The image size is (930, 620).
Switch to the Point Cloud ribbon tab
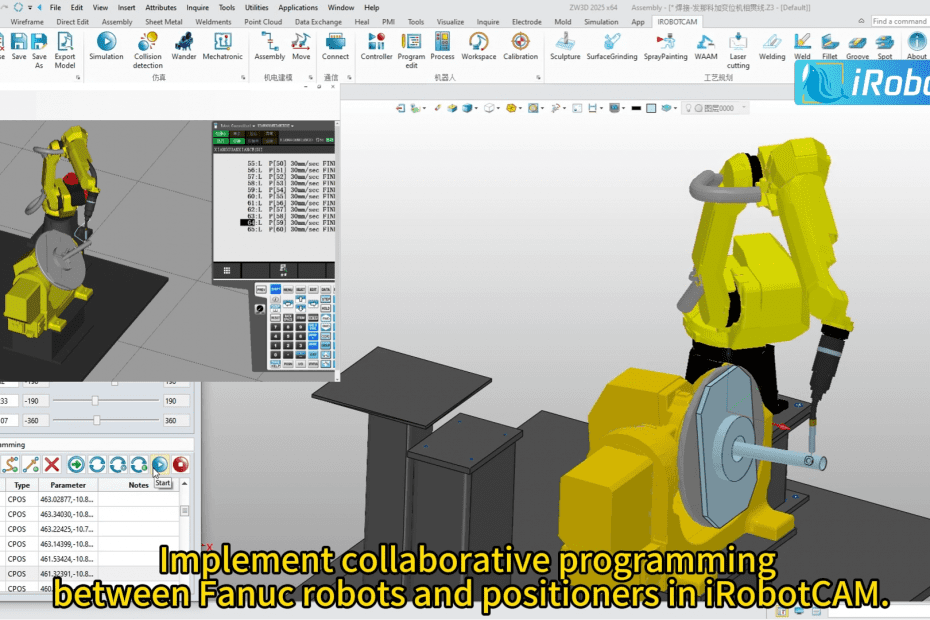coord(263,22)
